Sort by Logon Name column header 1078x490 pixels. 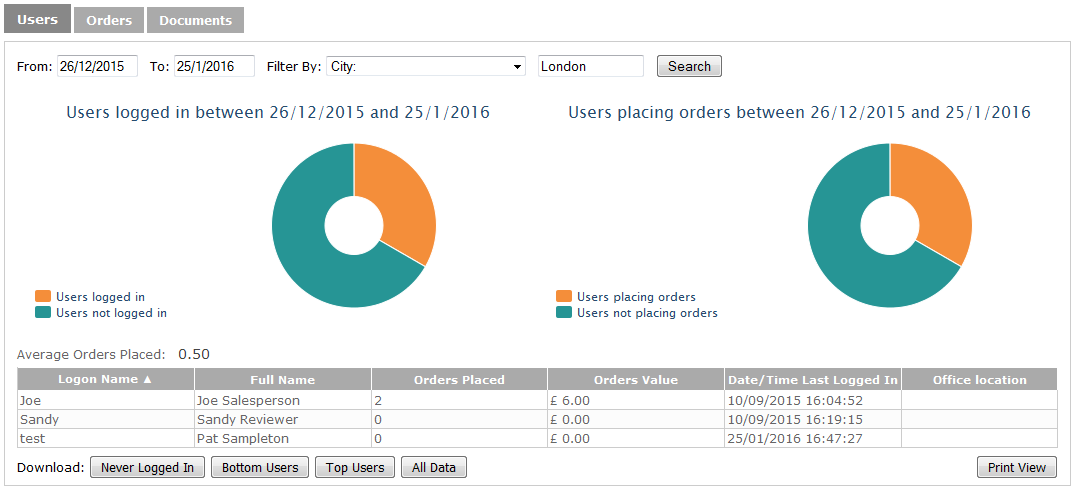[106, 379]
